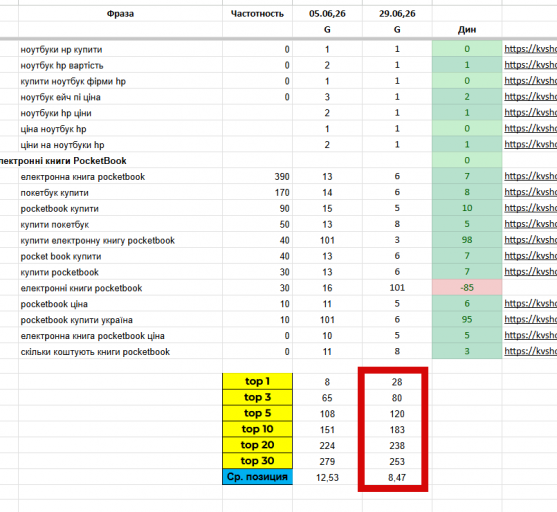Click the top 1 value 28

click(397, 382)
